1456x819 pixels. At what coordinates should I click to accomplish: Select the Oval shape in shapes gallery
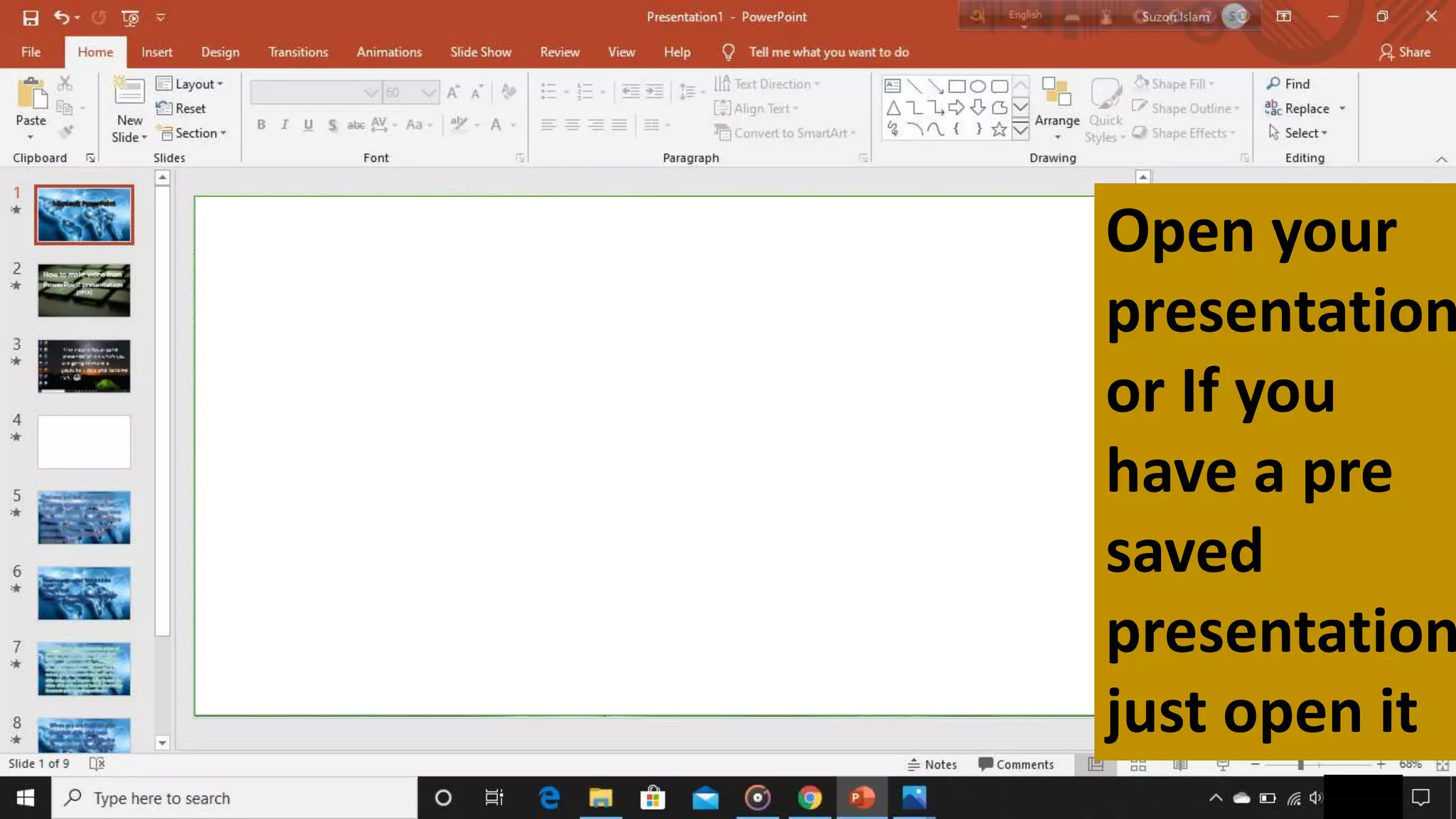pos(978,87)
